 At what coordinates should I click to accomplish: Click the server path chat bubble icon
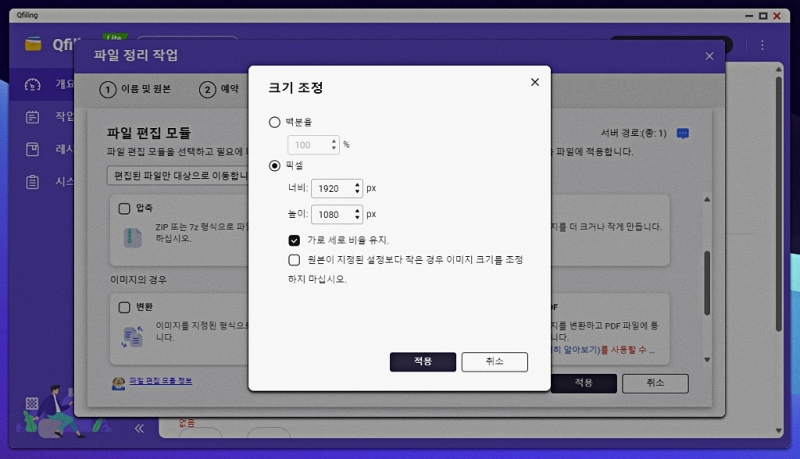683,133
